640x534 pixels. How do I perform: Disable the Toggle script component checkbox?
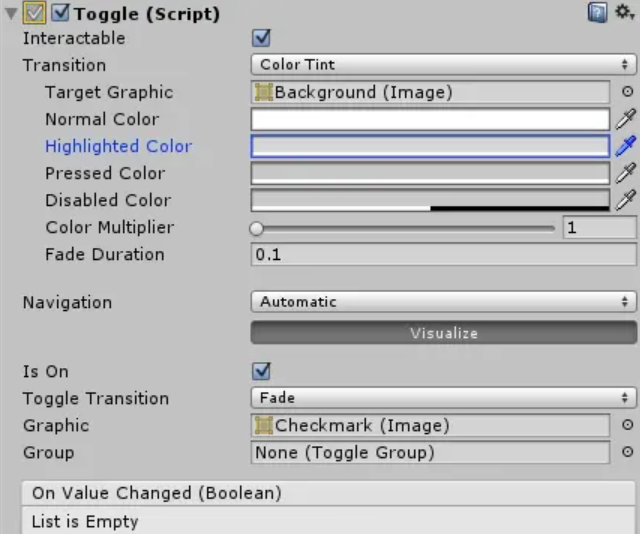pyautogui.click(x=59, y=14)
